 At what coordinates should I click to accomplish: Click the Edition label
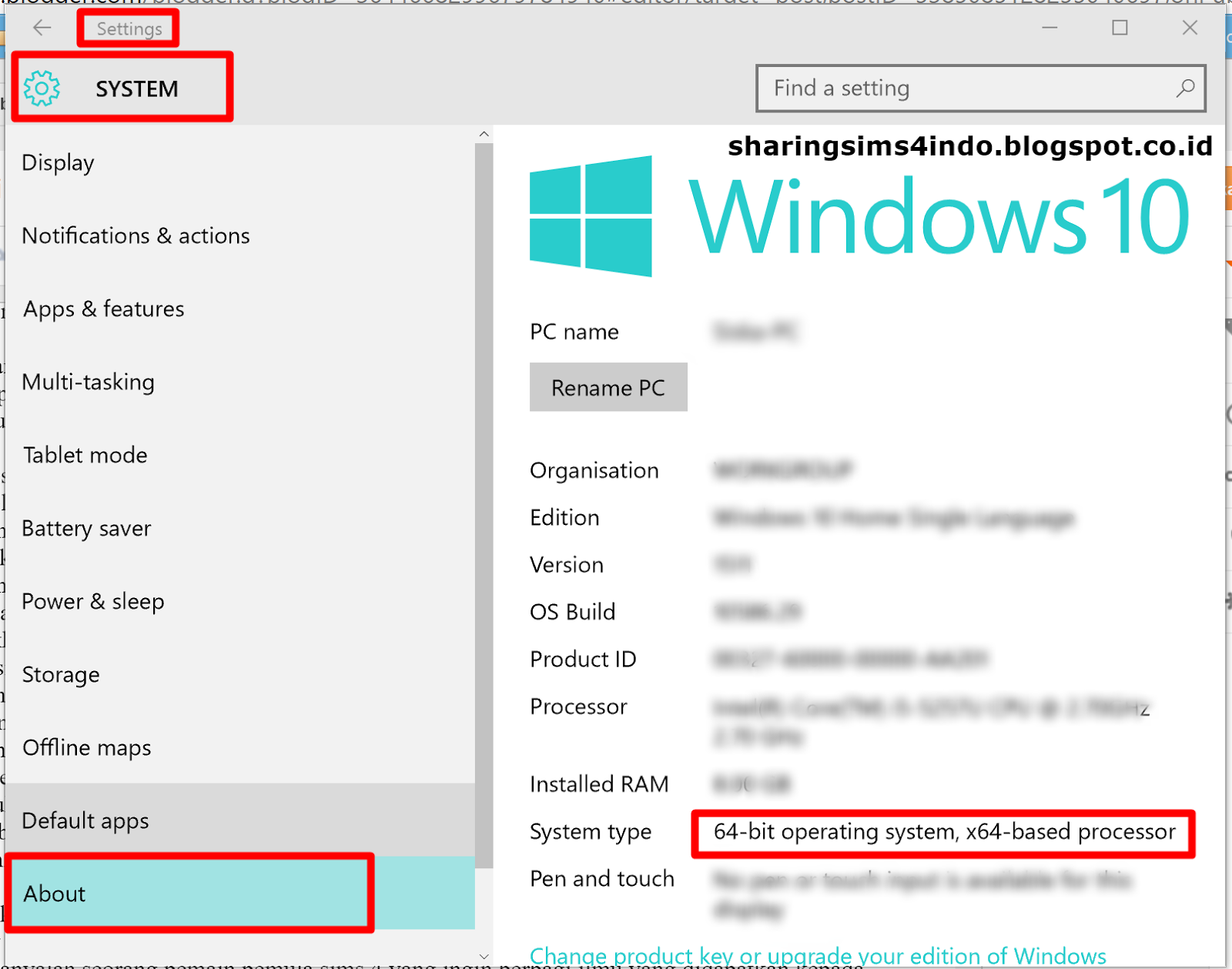point(564,518)
